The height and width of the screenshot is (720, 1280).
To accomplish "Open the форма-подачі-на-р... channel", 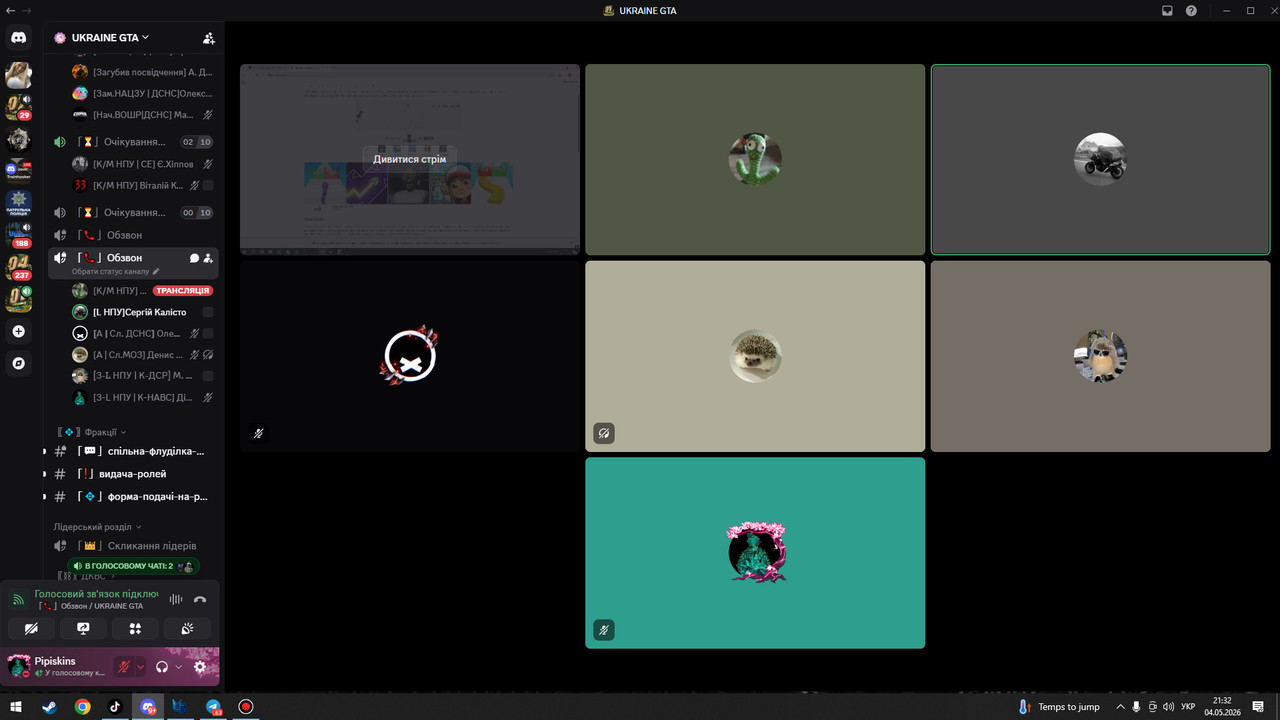I will point(133,496).
